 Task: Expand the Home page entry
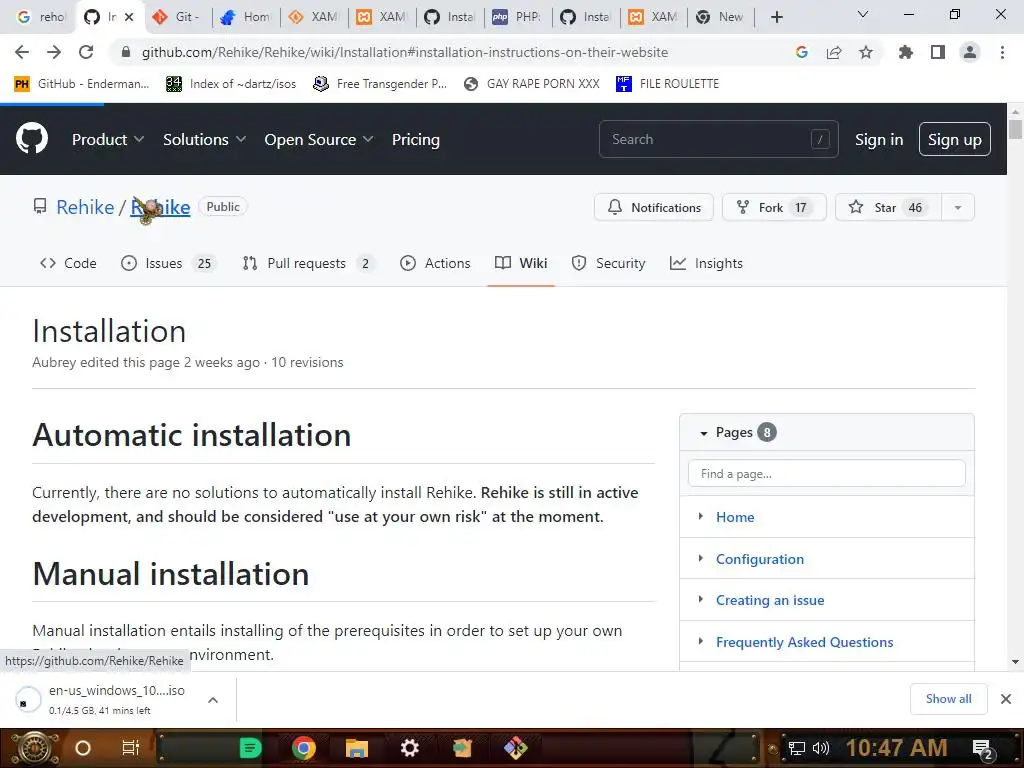(x=701, y=517)
